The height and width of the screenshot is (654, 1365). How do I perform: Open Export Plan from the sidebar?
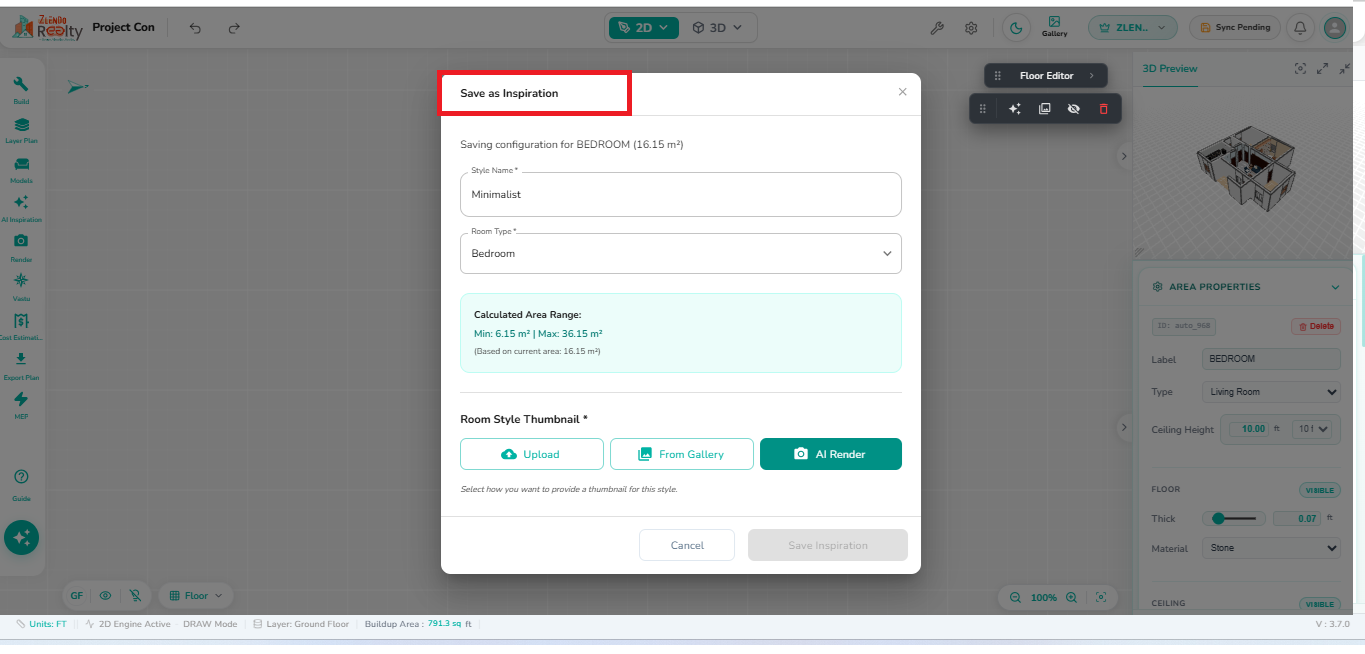coord(21,365)
